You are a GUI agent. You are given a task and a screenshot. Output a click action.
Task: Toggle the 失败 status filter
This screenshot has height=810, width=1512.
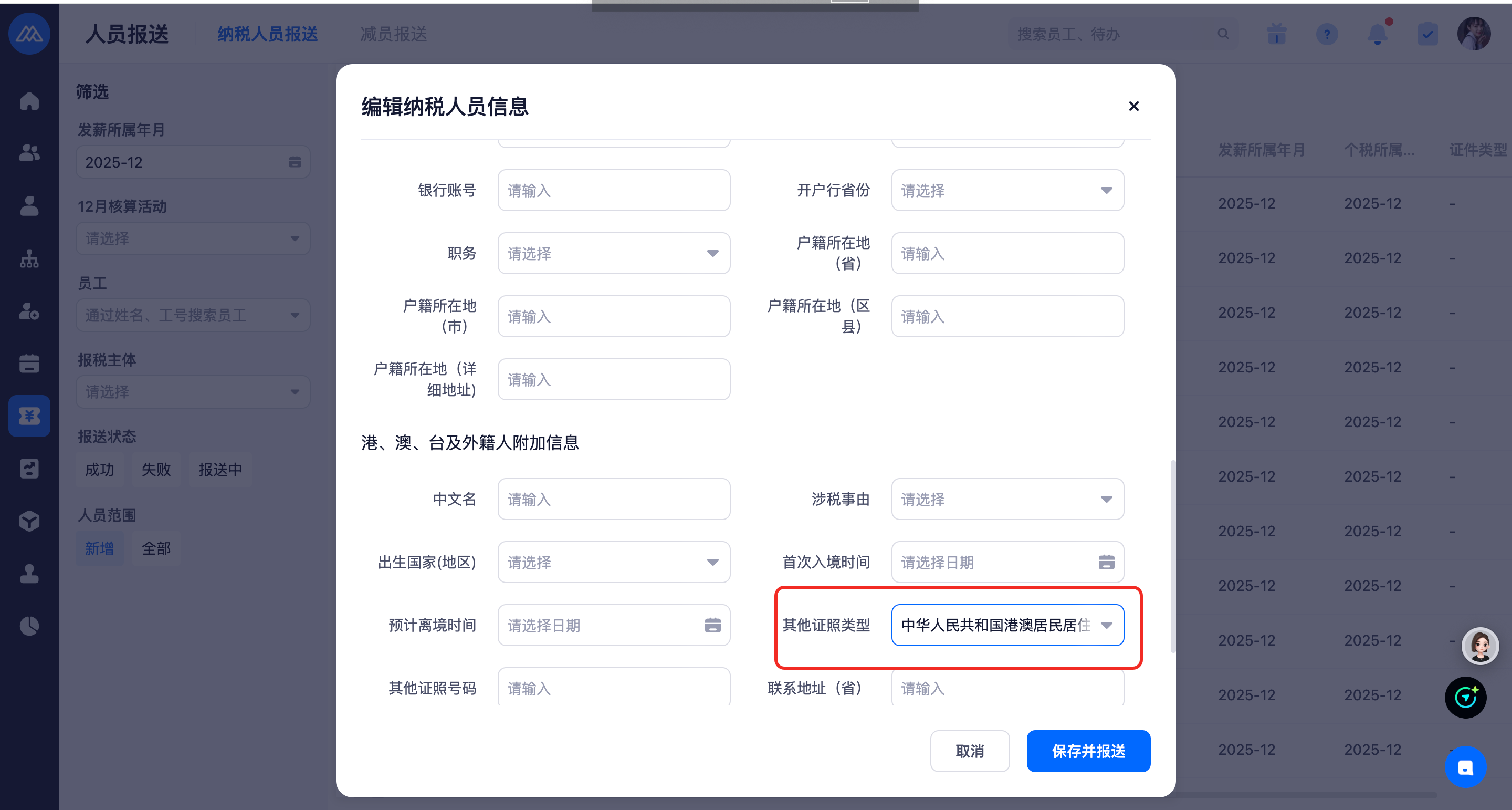pos(155,469)
